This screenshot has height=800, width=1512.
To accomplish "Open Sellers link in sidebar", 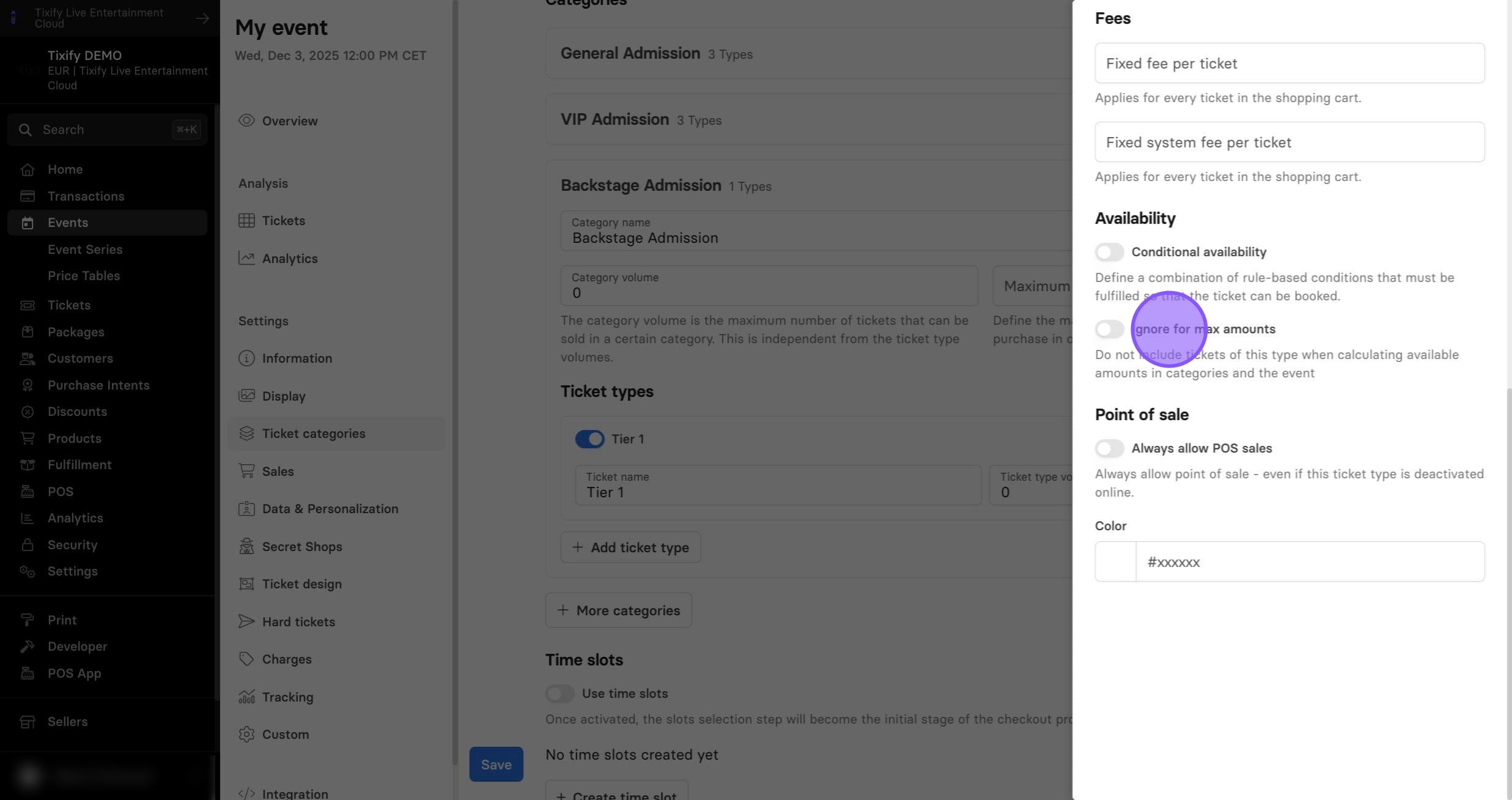I will (67, 722).
